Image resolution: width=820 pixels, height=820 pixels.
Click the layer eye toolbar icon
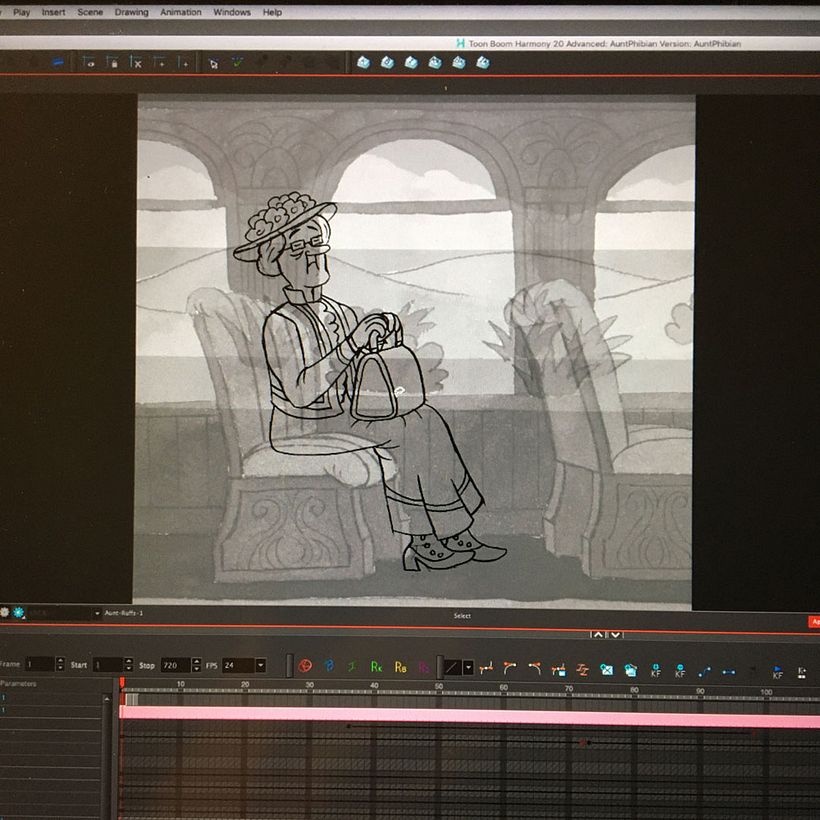coord(89,63)
